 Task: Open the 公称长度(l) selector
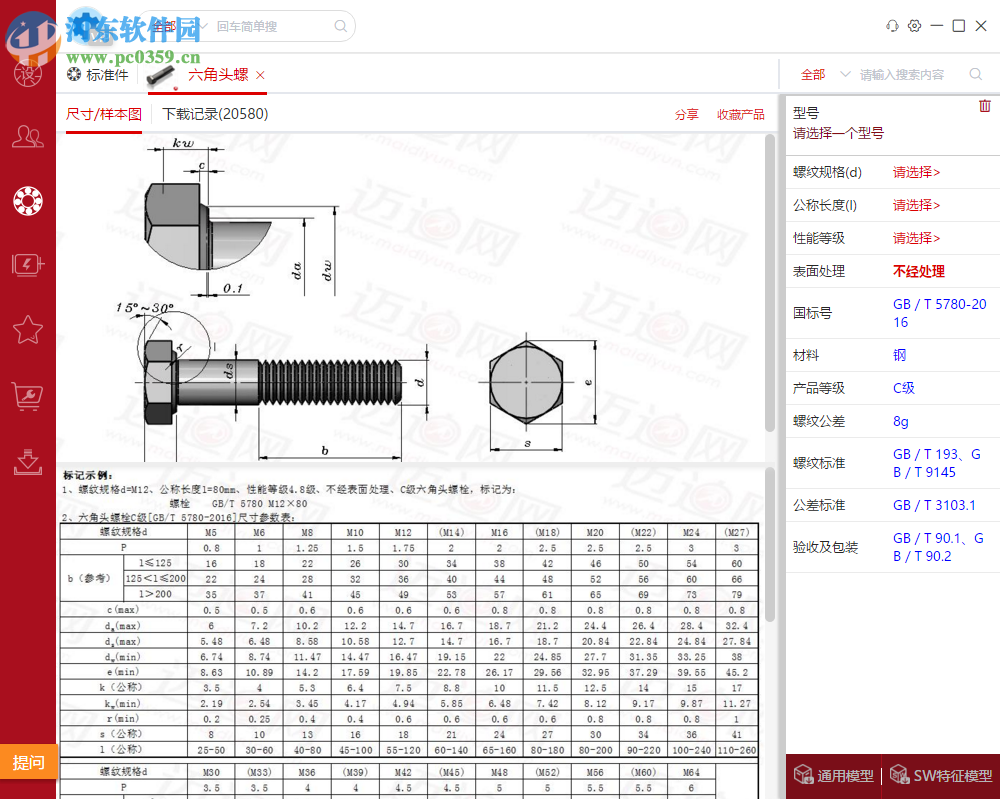(917, 205)
